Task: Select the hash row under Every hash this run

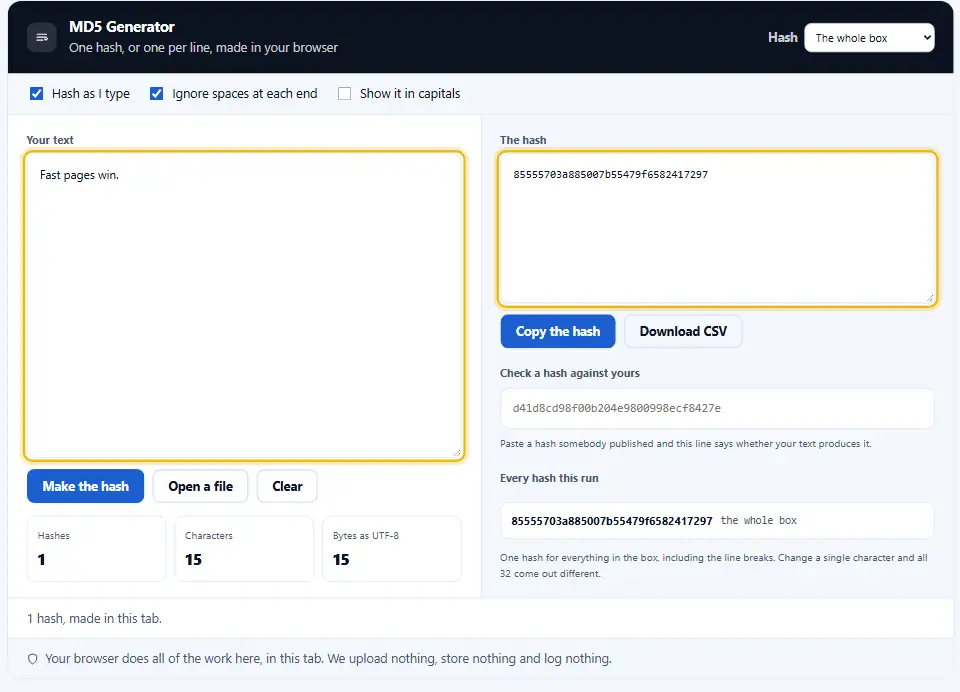Action: pos(717,521)
